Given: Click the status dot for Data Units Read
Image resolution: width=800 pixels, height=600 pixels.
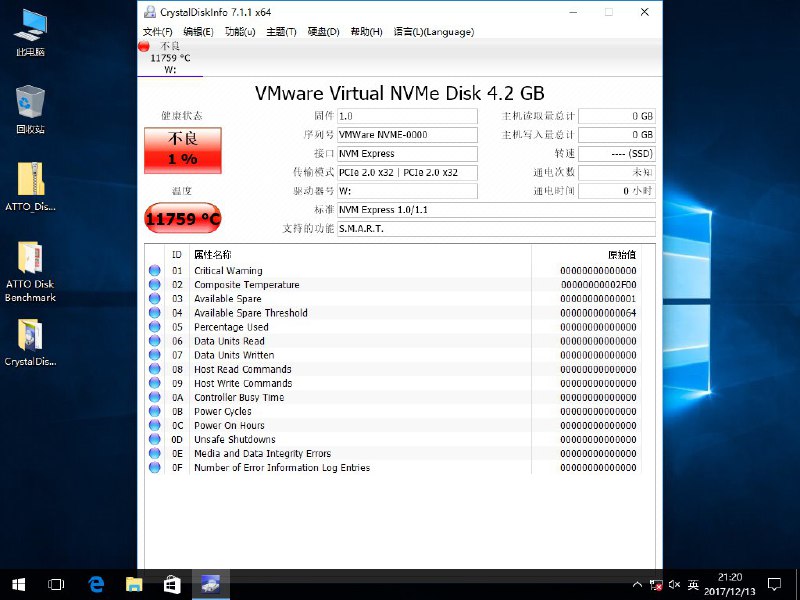Looking at the screenshot, I should [x=155, y=341].
